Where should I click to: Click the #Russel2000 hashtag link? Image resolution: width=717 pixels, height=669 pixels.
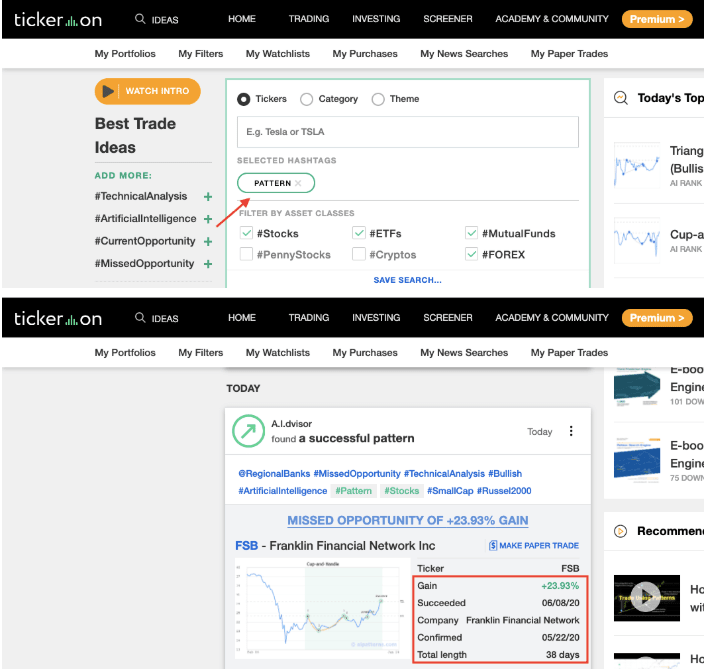(x=504, y=491)
